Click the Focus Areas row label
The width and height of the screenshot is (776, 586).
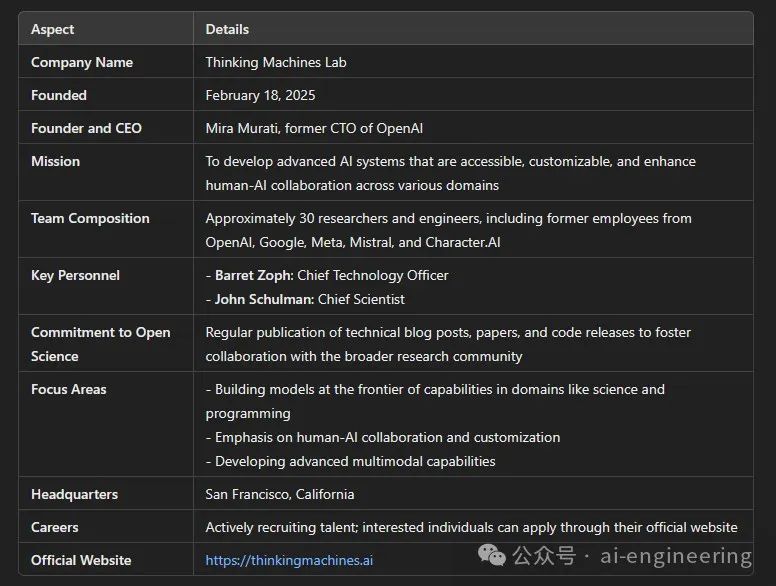68,389
